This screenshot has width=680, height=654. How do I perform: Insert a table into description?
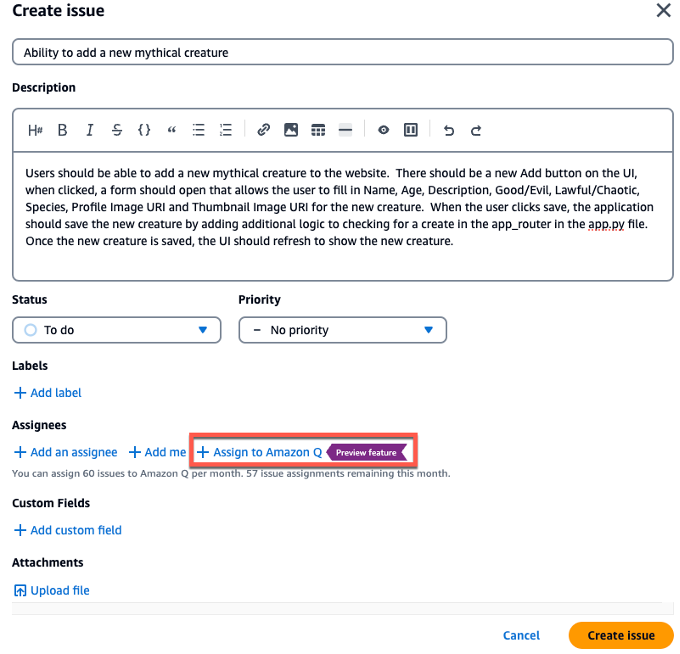pos(318,130)
